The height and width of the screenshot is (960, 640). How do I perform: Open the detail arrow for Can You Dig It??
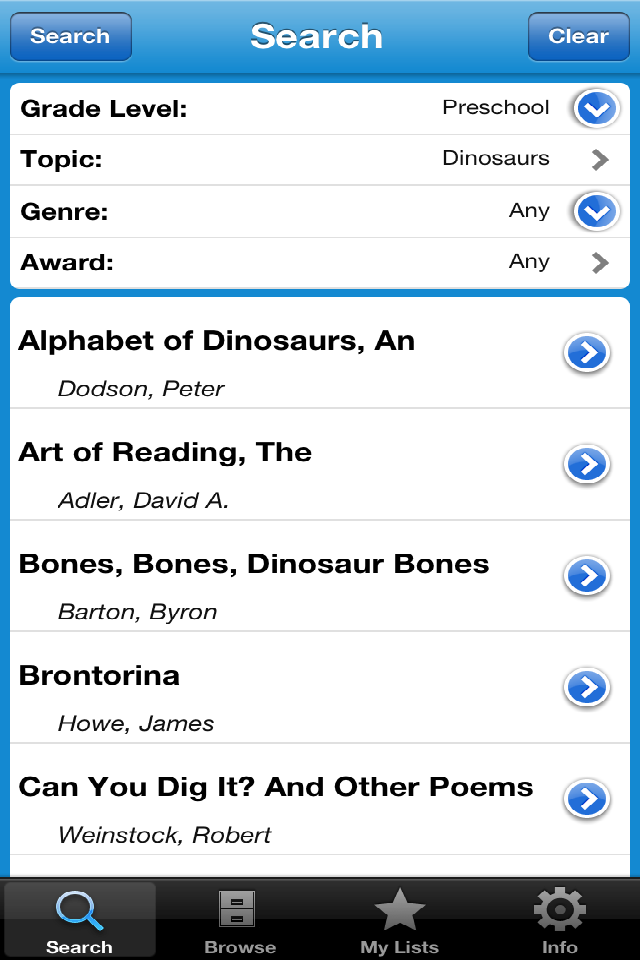tap(587, 800)
